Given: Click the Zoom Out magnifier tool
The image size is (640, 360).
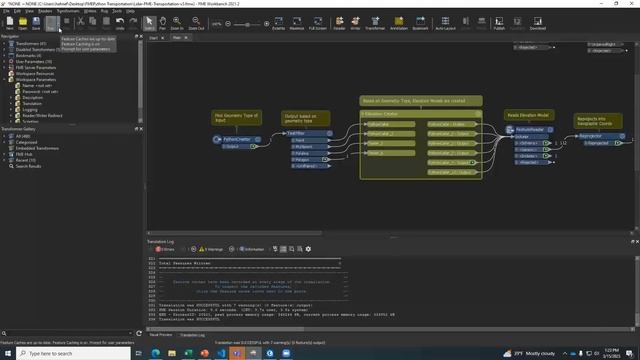Looking at the screenshot, I should pos(196,23).
